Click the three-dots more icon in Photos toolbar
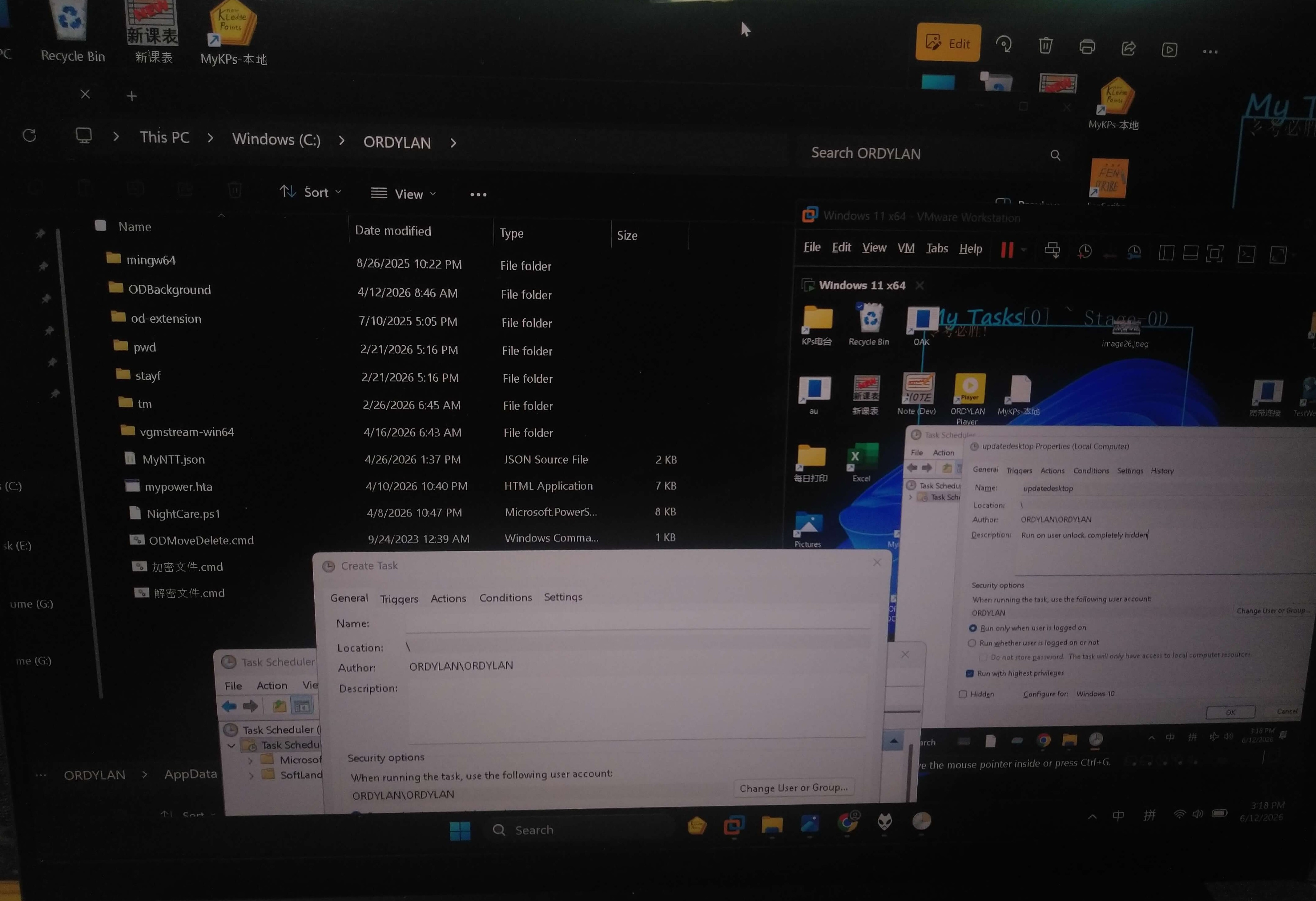 coord(1210,51)
